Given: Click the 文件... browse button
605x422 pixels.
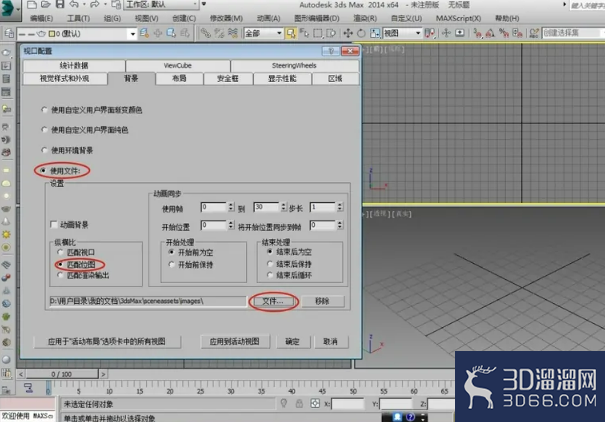Looking at the screenshot, I should pos(274,301).
